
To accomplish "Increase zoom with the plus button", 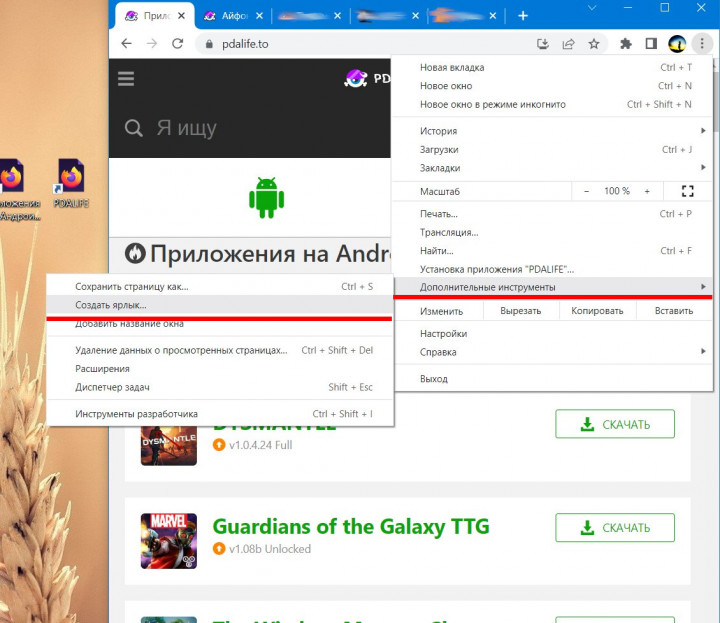I will (647, 191).
